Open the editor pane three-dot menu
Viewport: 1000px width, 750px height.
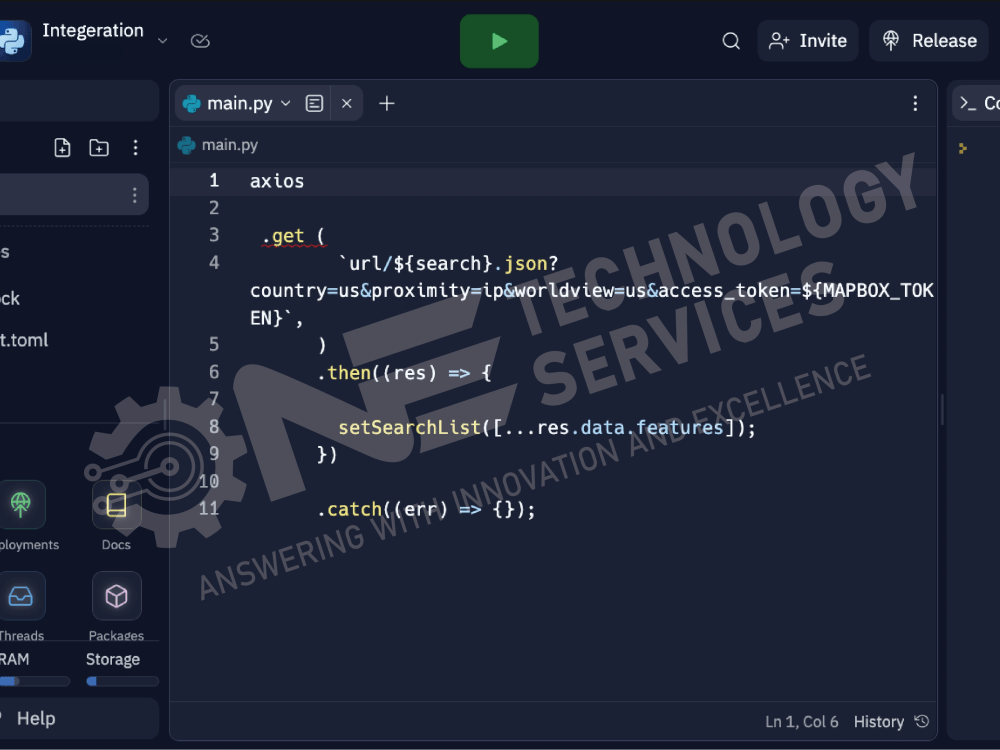[915, 103]
